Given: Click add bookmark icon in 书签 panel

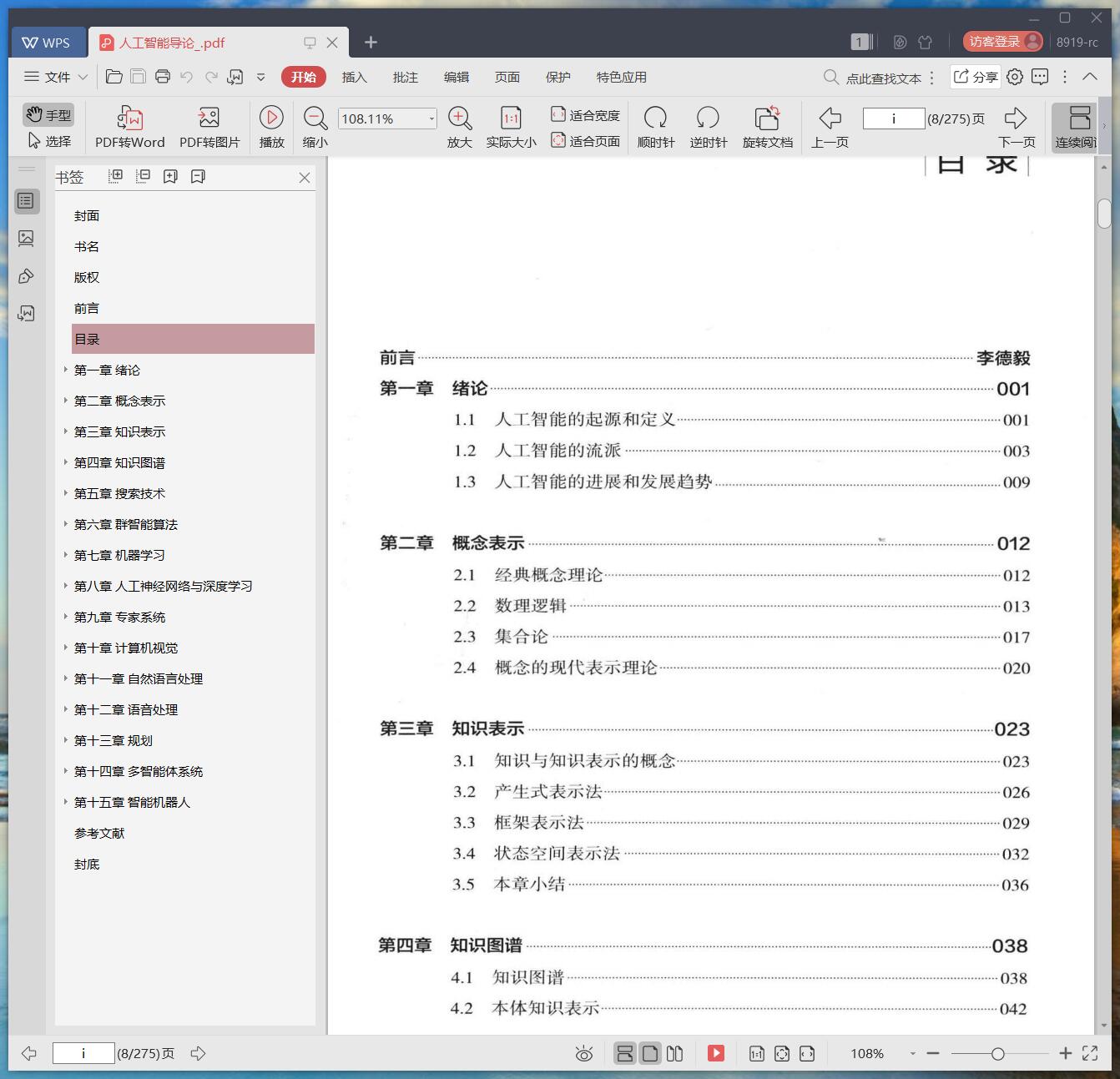Looking at the screenshot, I should [x=170, y=176].
